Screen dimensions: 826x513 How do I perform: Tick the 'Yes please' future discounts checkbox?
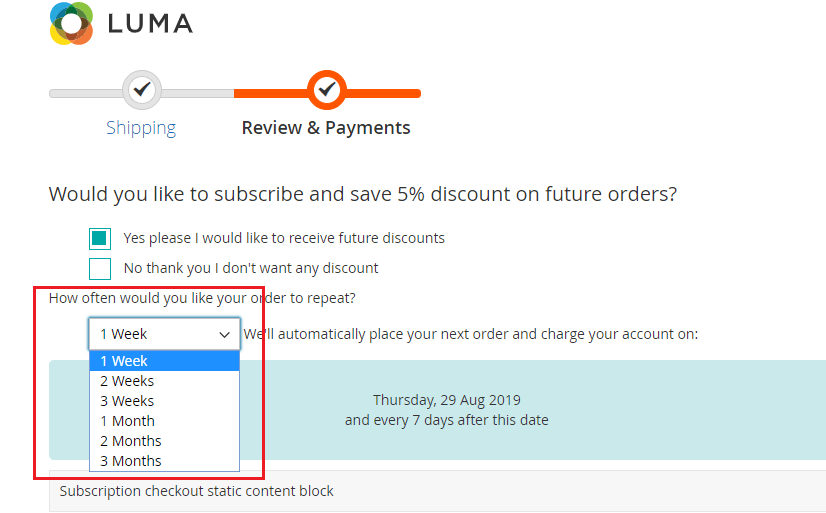[x=100, y=239]
